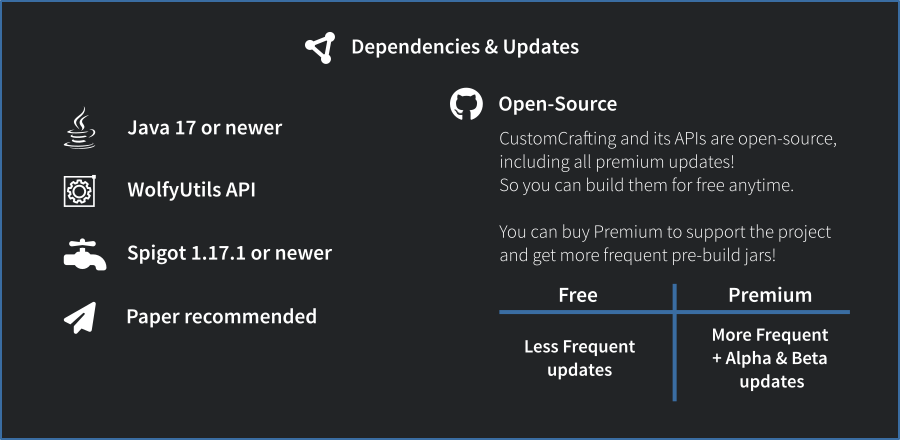This screenshot has height=440, width=900.
Task: Click the CustomCrafting open-source description paragraph
Action: point(667,162)
